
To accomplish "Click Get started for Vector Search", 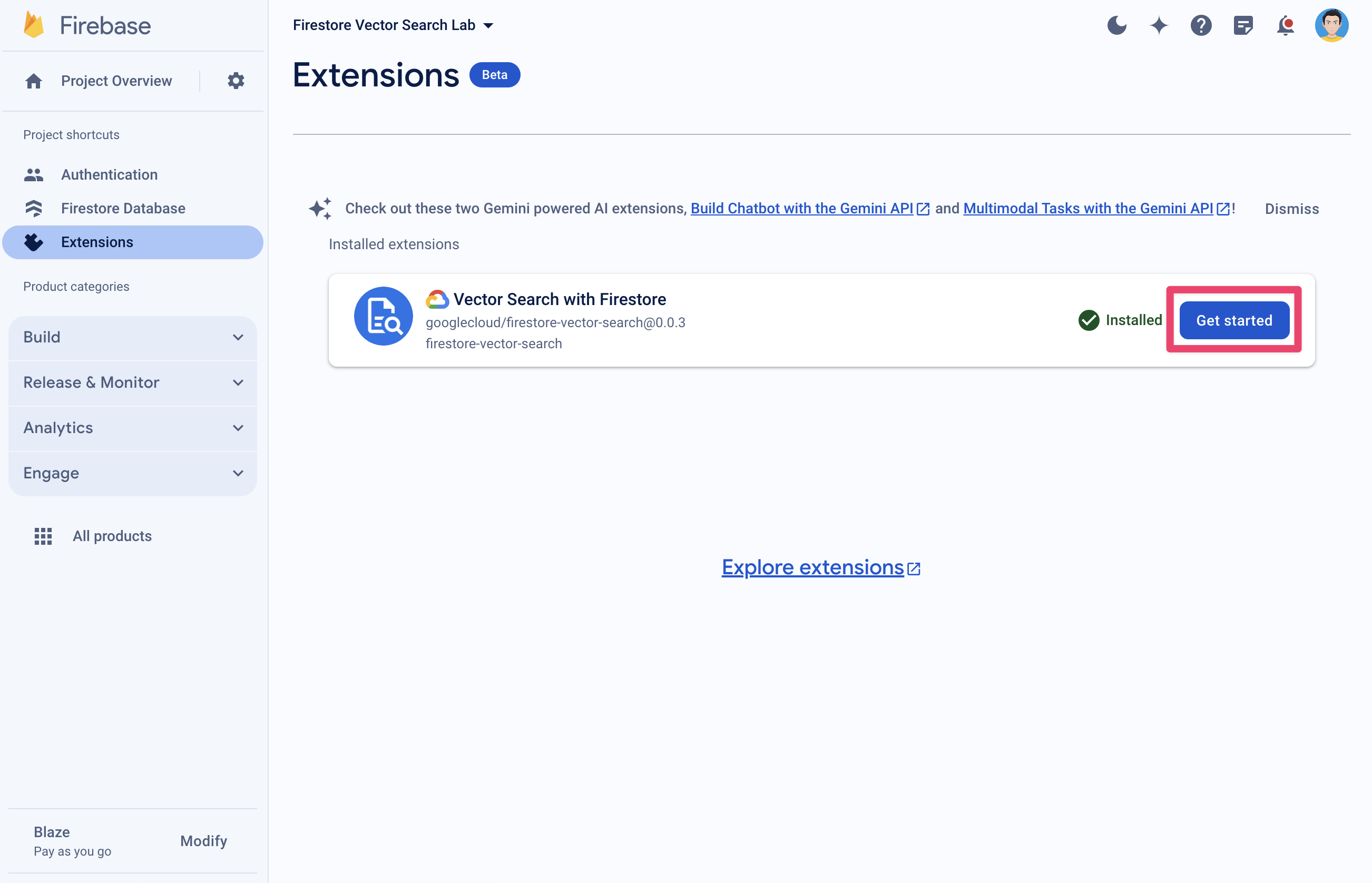I will click(x=1234, y=320).
